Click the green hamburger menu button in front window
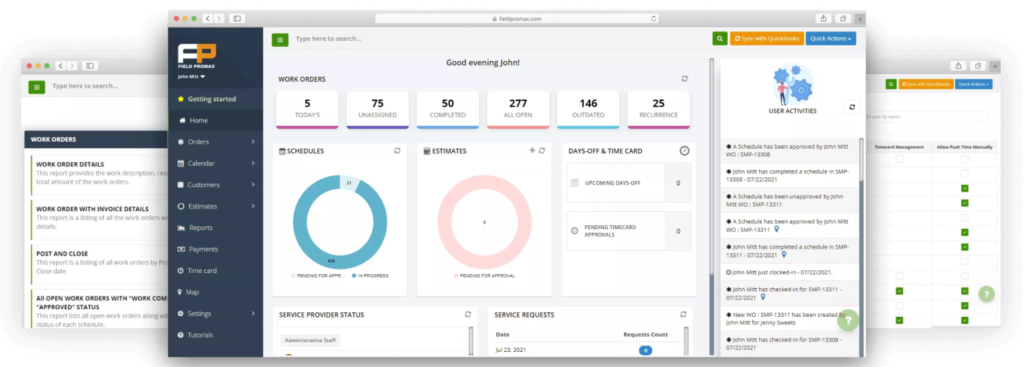The width and height of the screenshot is (1024, 367). click(280, 40)
